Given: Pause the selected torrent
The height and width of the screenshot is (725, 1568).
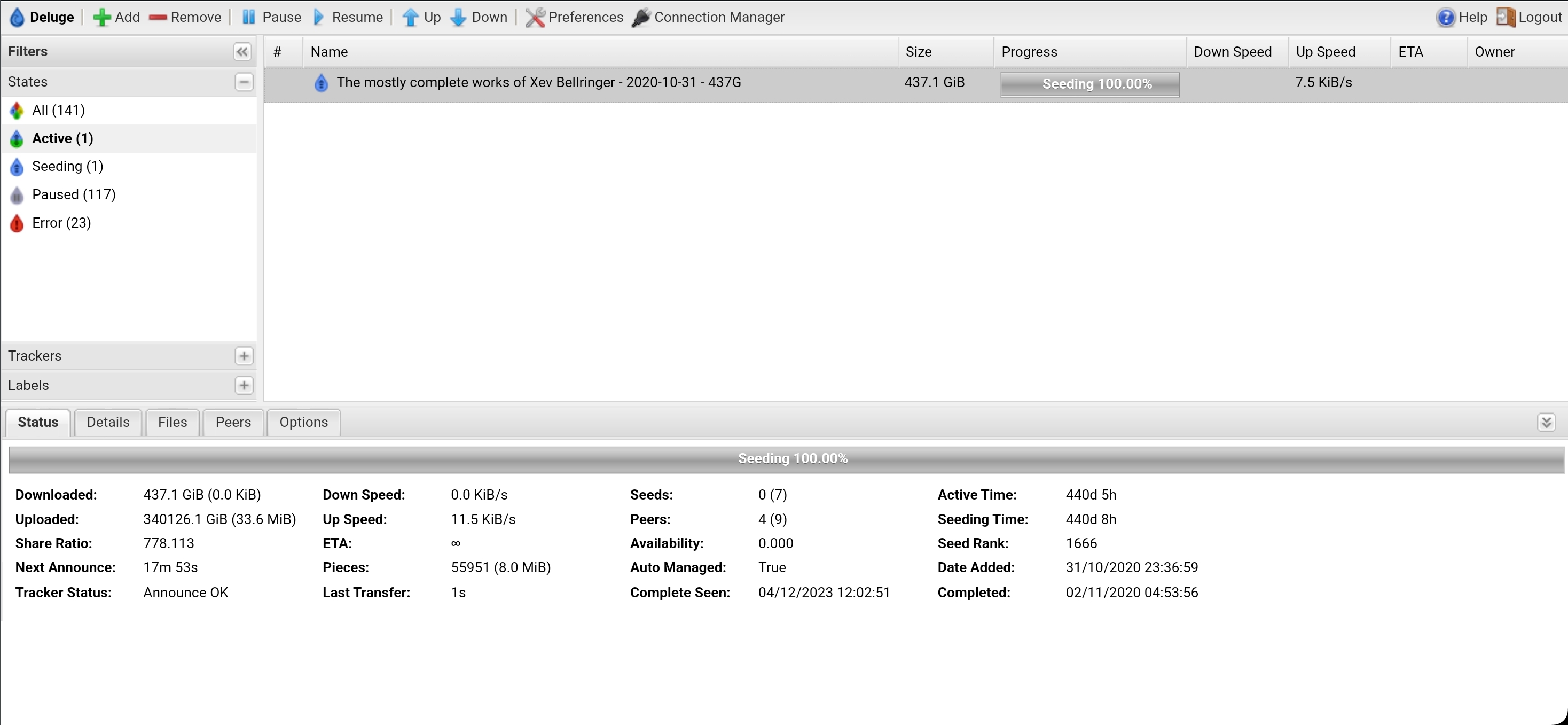Looking at the screenshot, I should pos(271,17).
